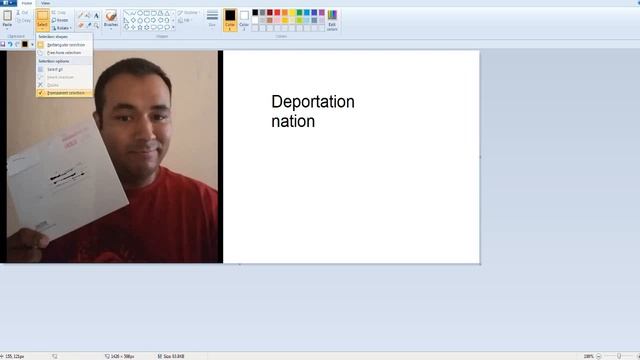Click Save icon in quick access toolbar
This screenshot has height=360, width=640.
pos(3,44)
